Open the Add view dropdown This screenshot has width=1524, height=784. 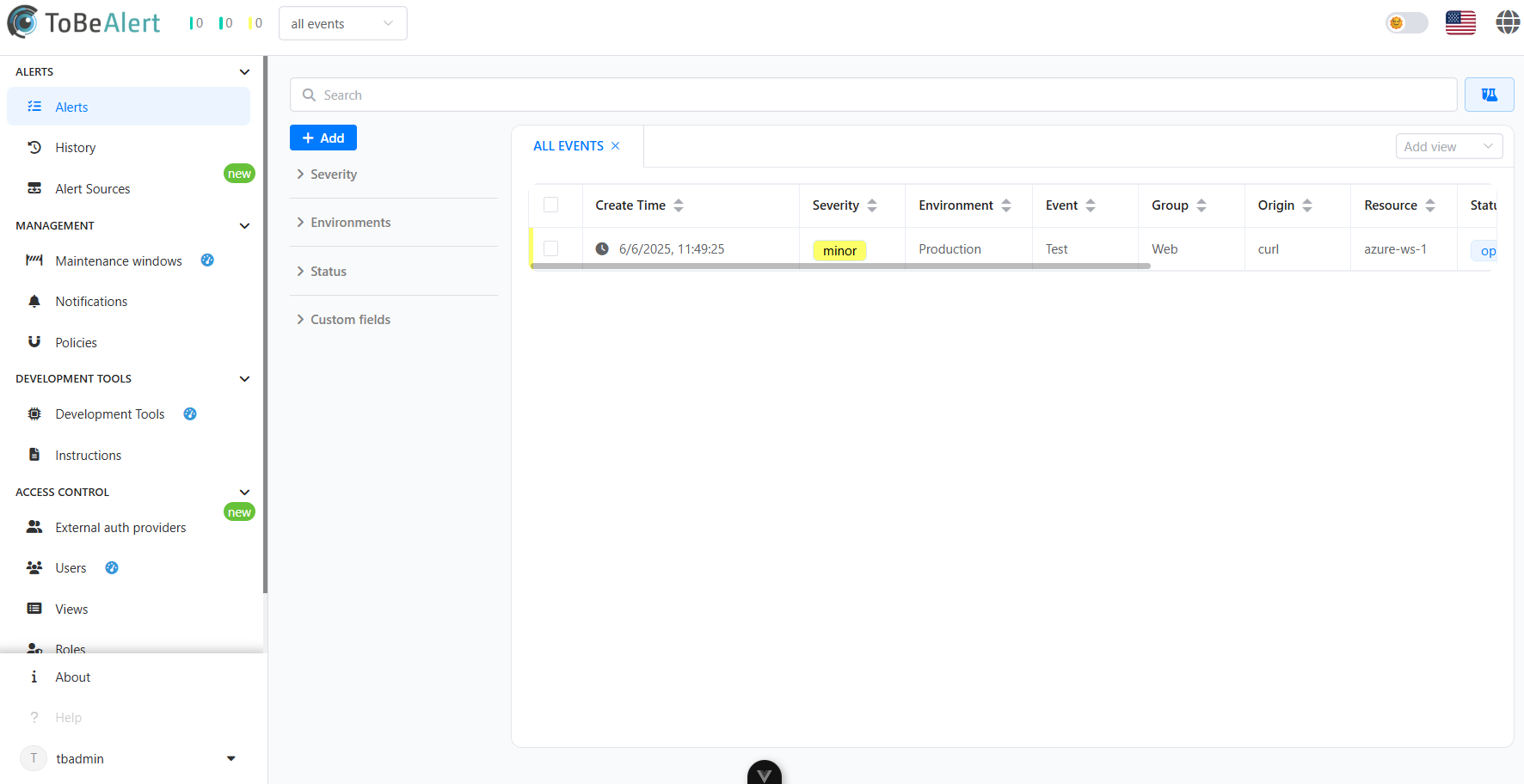click(1449, 146)
